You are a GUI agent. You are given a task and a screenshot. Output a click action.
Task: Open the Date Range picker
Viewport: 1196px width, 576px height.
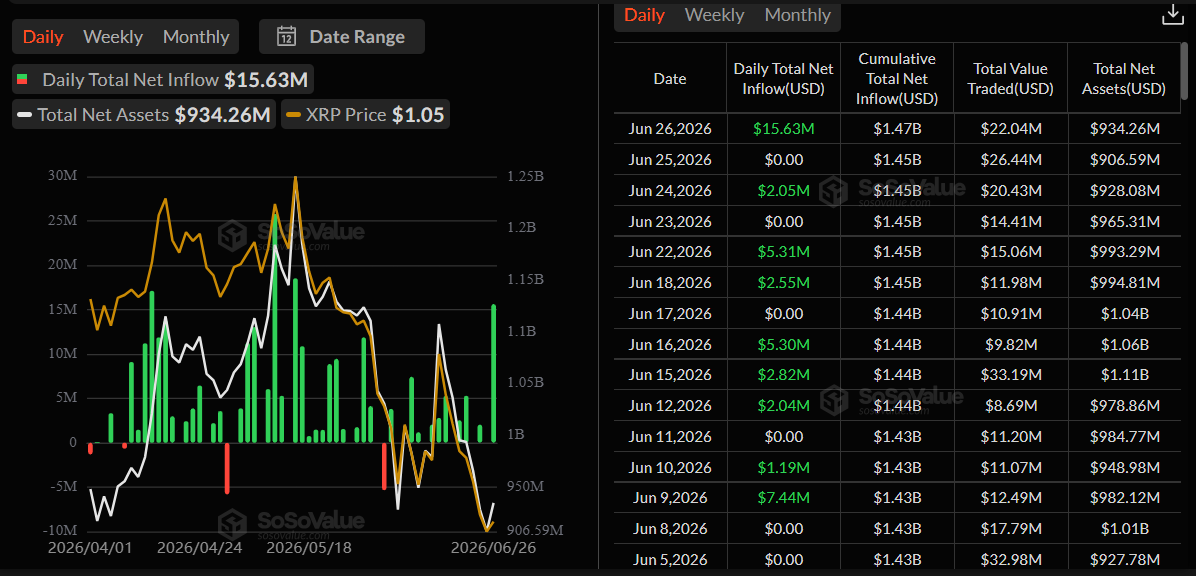[x=342, y=37]
